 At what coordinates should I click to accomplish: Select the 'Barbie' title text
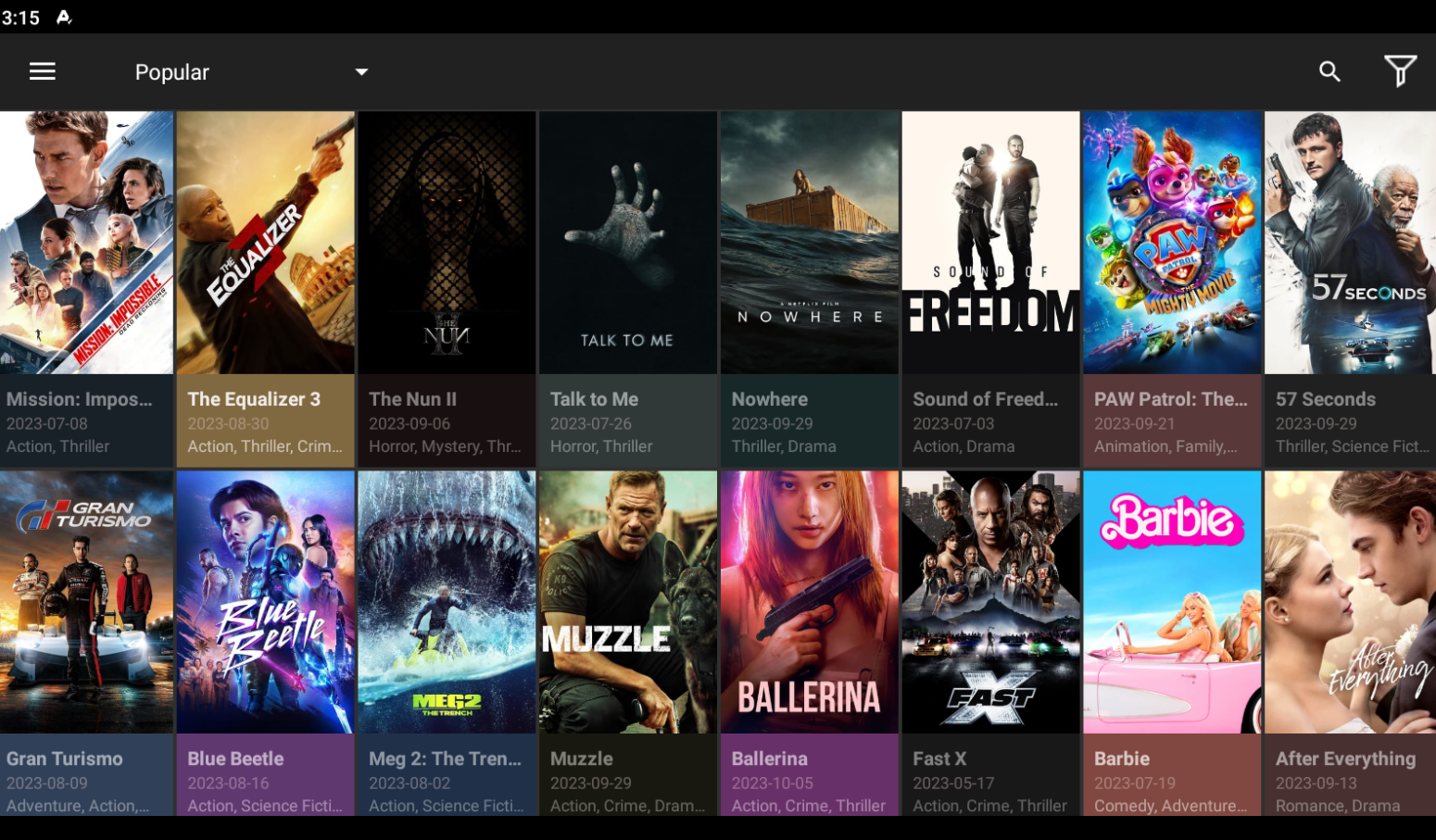pos(1122,759)
